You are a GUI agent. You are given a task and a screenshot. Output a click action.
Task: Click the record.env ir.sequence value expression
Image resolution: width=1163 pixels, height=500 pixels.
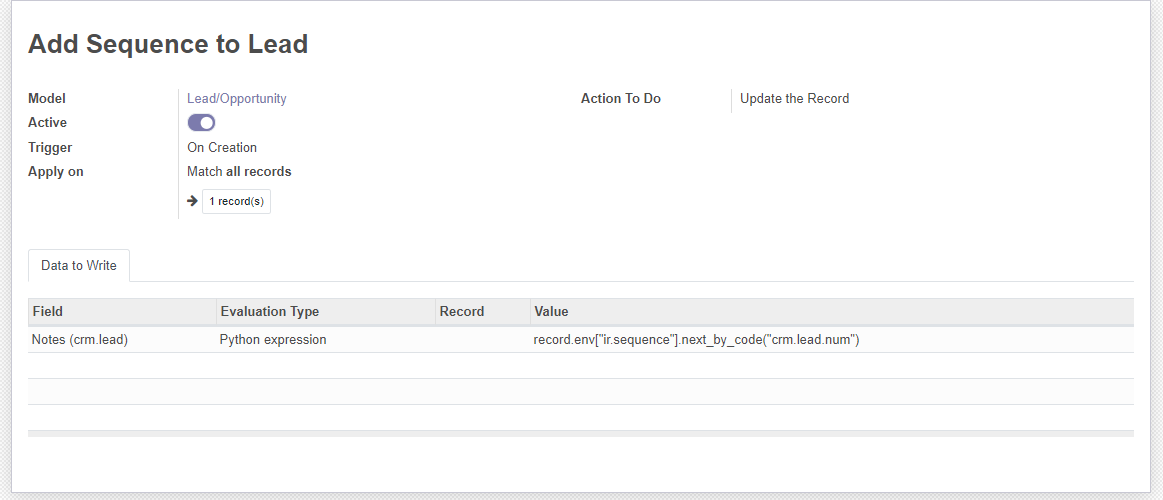point(696,340)
